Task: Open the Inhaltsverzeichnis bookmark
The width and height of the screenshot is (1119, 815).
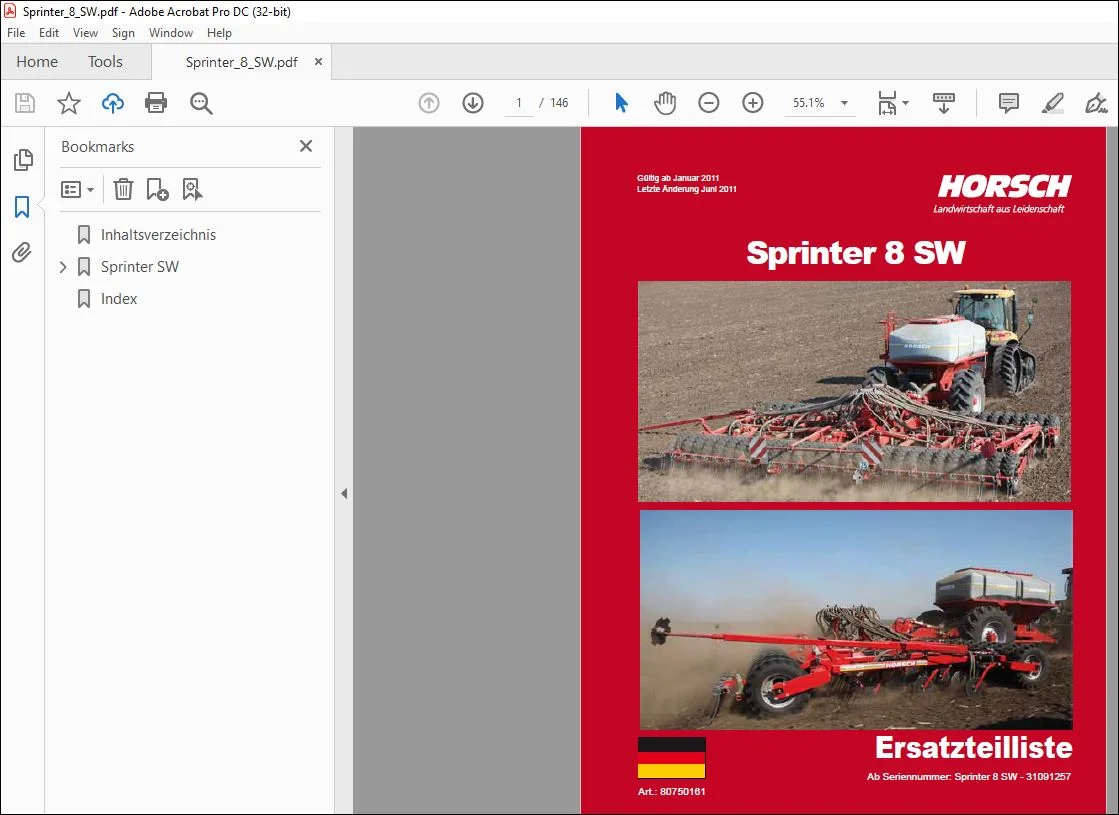Action: coord(158,235)
